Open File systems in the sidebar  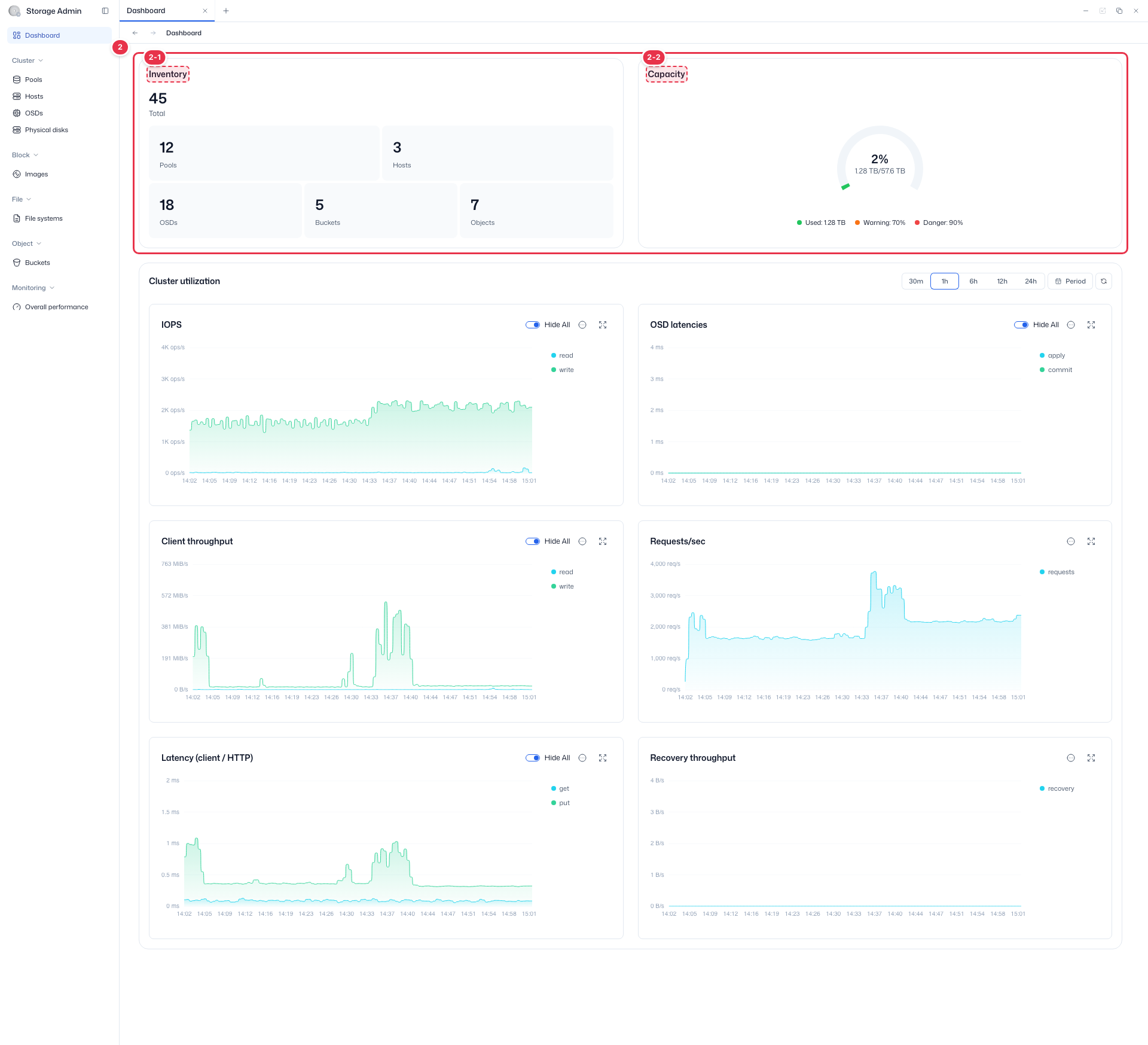tap(59, 218)
